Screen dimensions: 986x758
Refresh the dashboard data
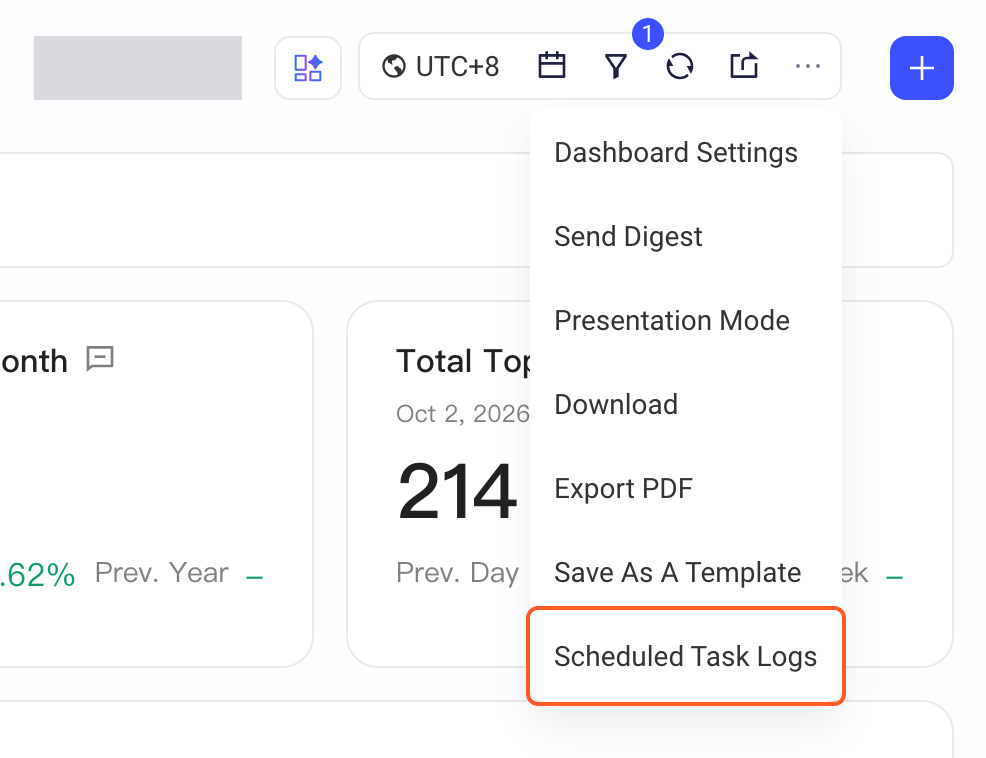click(x=680, y=66)
